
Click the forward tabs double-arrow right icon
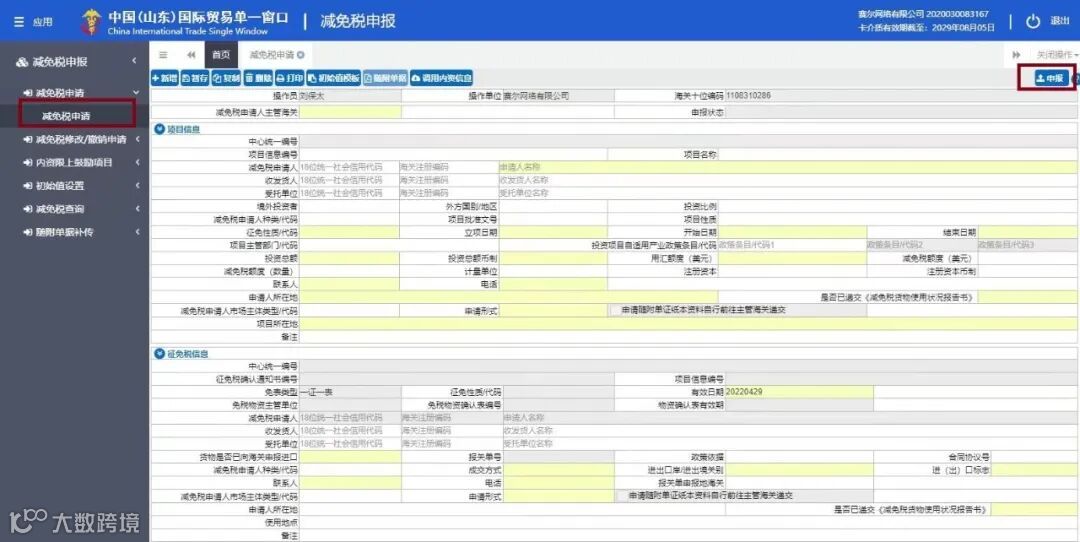click(1016, 55)
